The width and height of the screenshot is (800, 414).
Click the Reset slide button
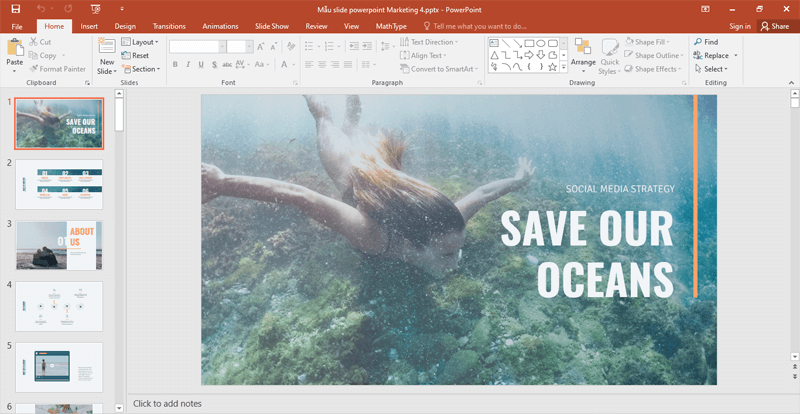136,55
